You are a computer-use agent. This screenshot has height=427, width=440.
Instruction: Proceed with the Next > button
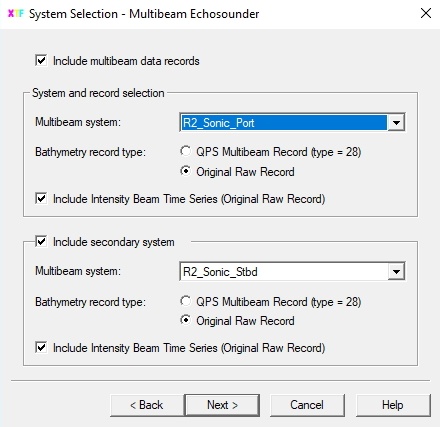coord(222,405)
